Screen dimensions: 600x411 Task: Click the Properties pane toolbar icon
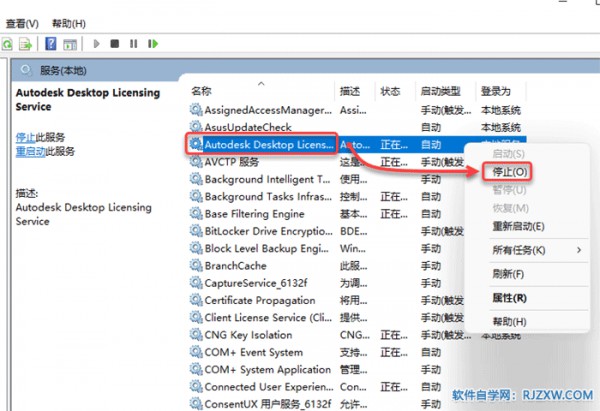coord(70,44)
